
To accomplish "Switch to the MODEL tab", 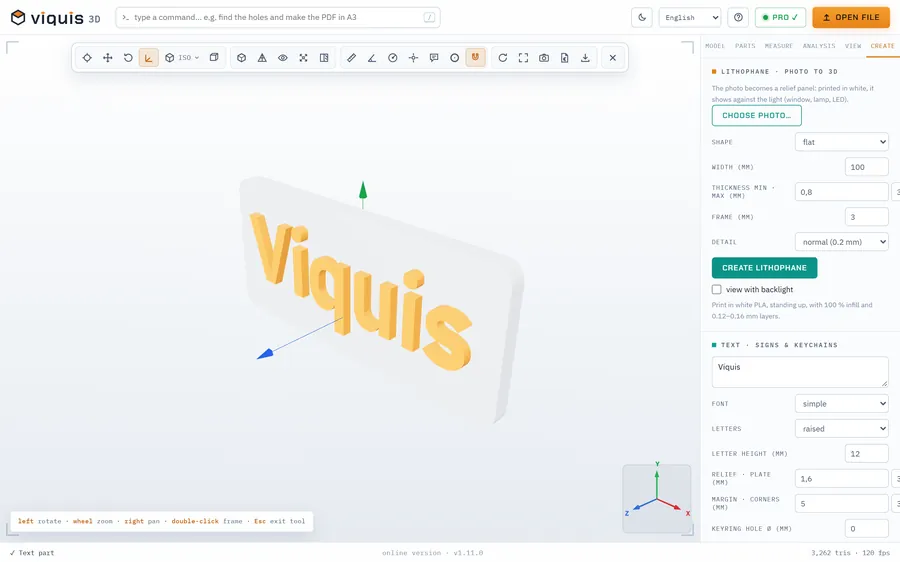I will [715, 46].
